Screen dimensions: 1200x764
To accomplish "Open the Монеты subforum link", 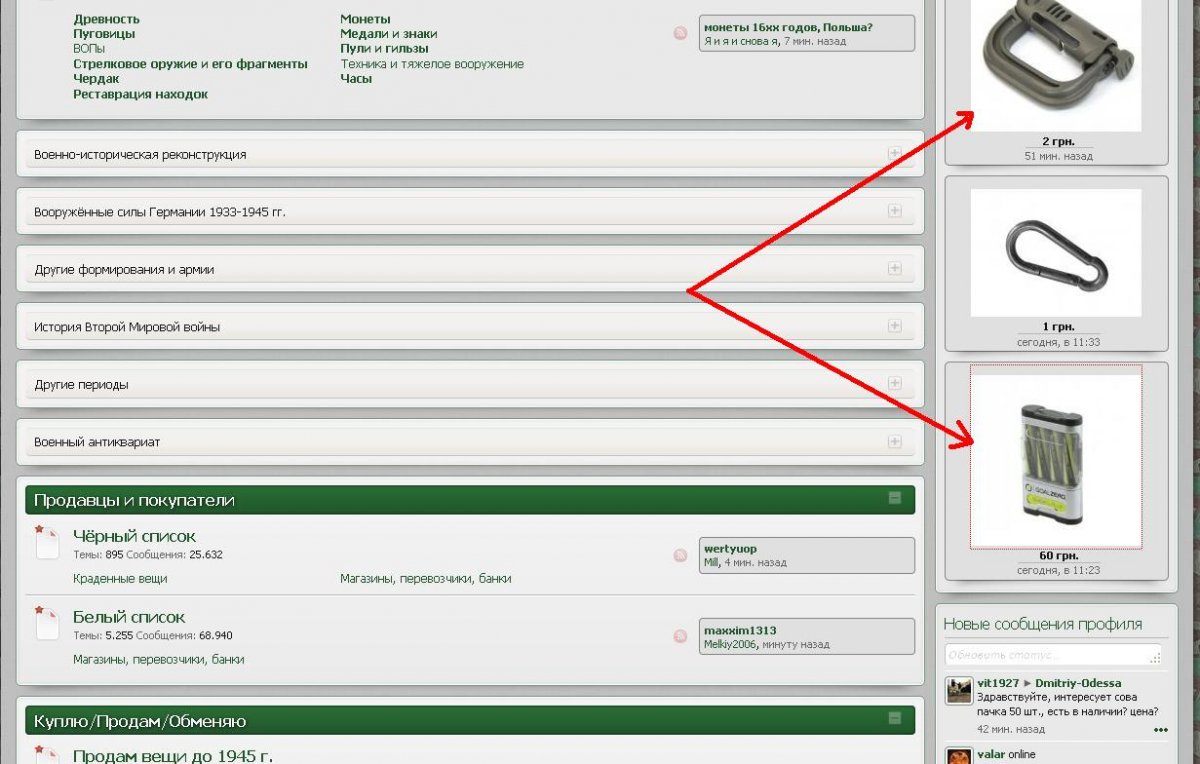I will tap(365, 19).
